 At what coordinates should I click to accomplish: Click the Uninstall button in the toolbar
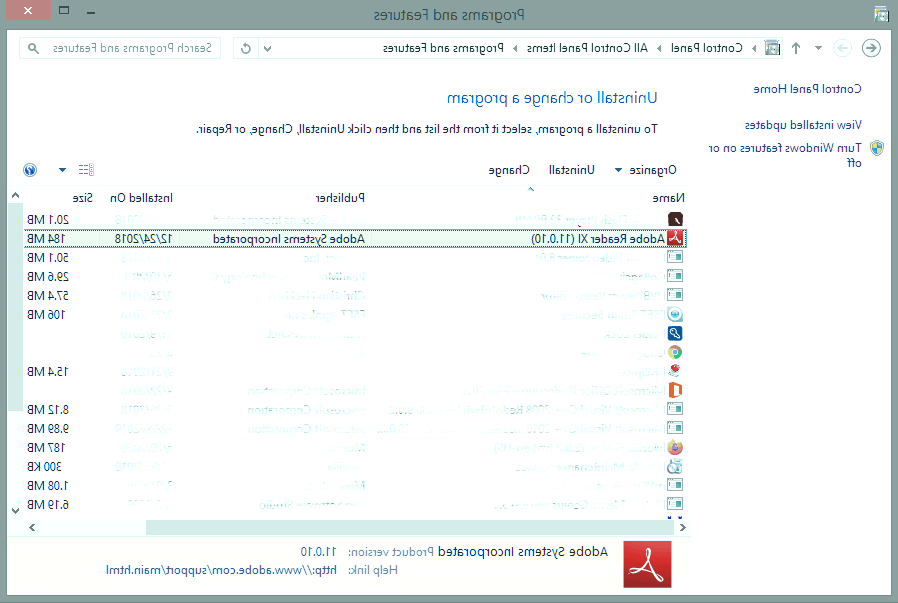coord(572,170)
